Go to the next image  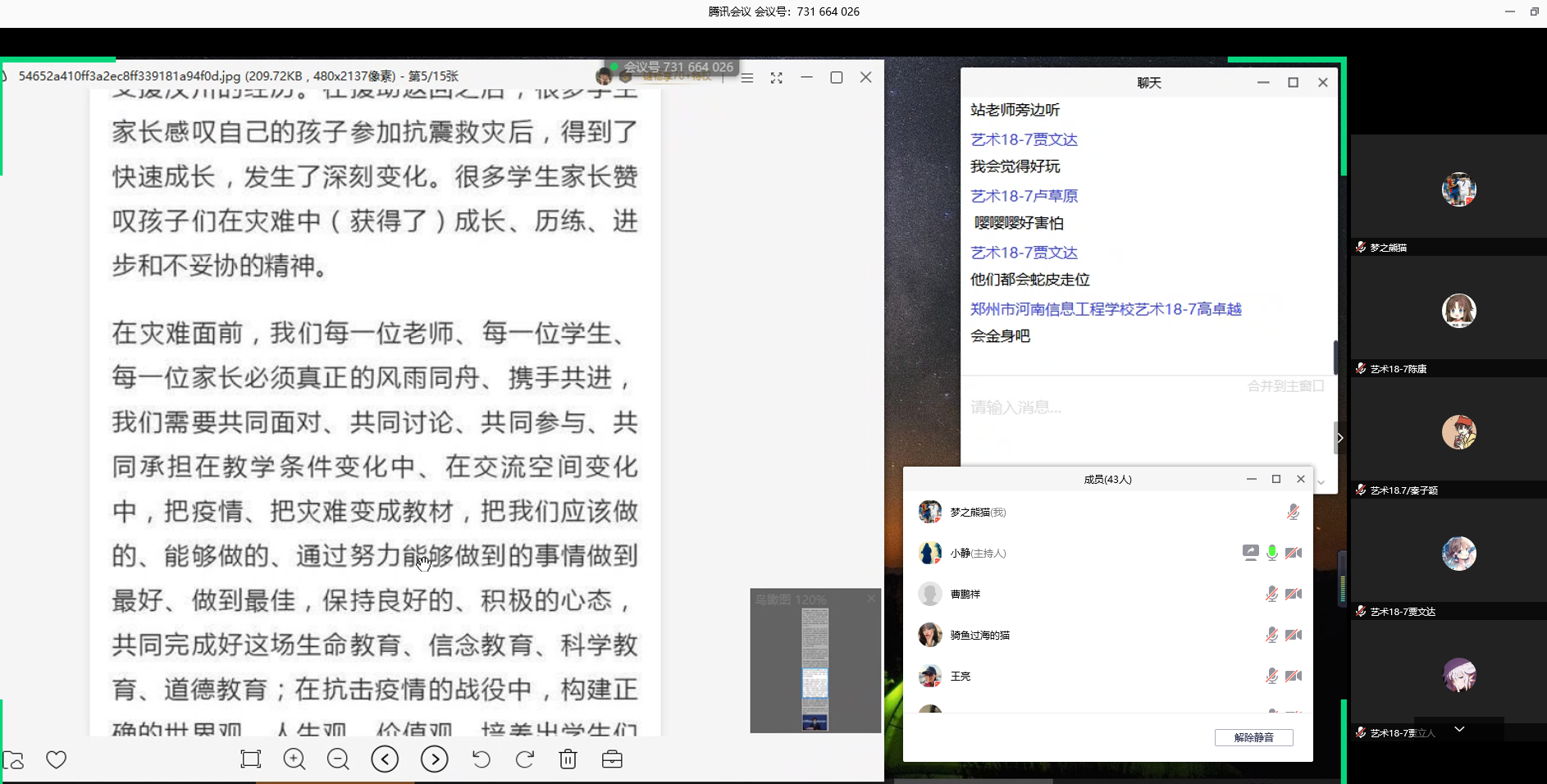[x=434, y=759]
